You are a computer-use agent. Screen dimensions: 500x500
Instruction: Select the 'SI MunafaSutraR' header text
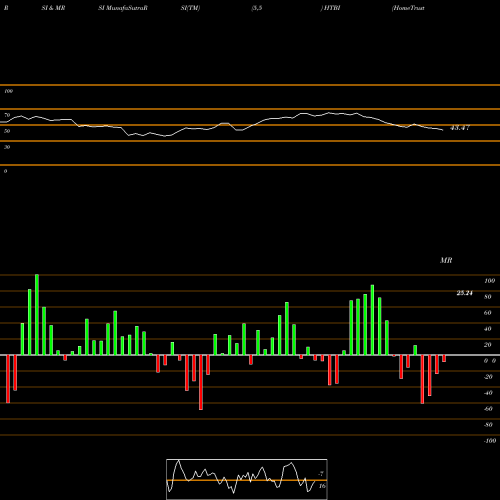(123, 8)
